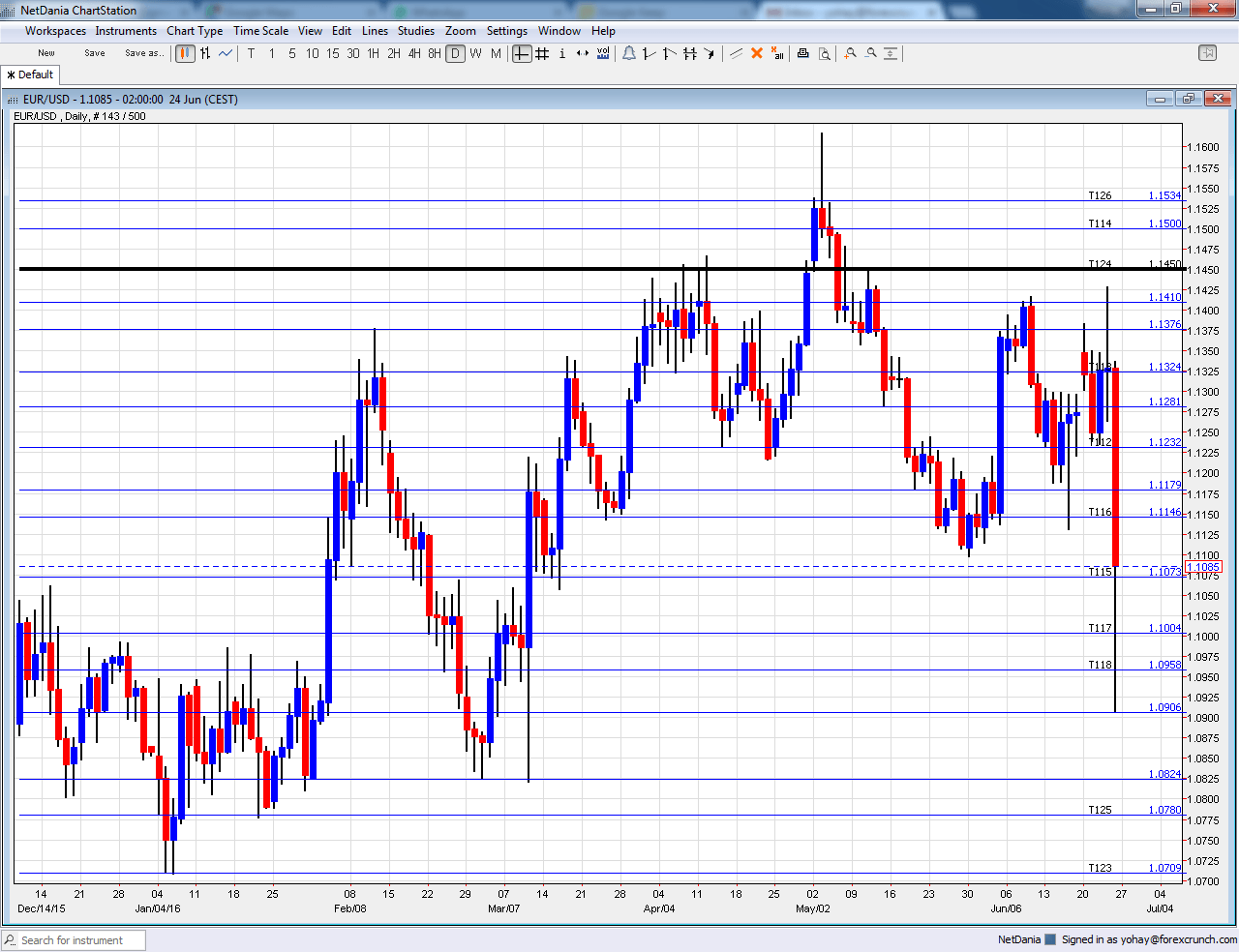Open the Chart Type menu options
This screenshot has height=952, width=1239.
pos(195,30)
